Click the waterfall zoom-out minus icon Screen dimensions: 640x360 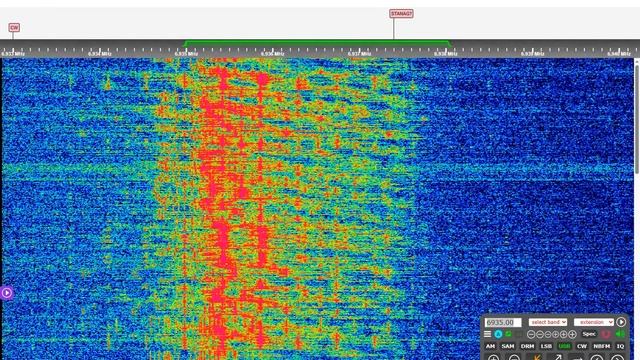point(514,357)
